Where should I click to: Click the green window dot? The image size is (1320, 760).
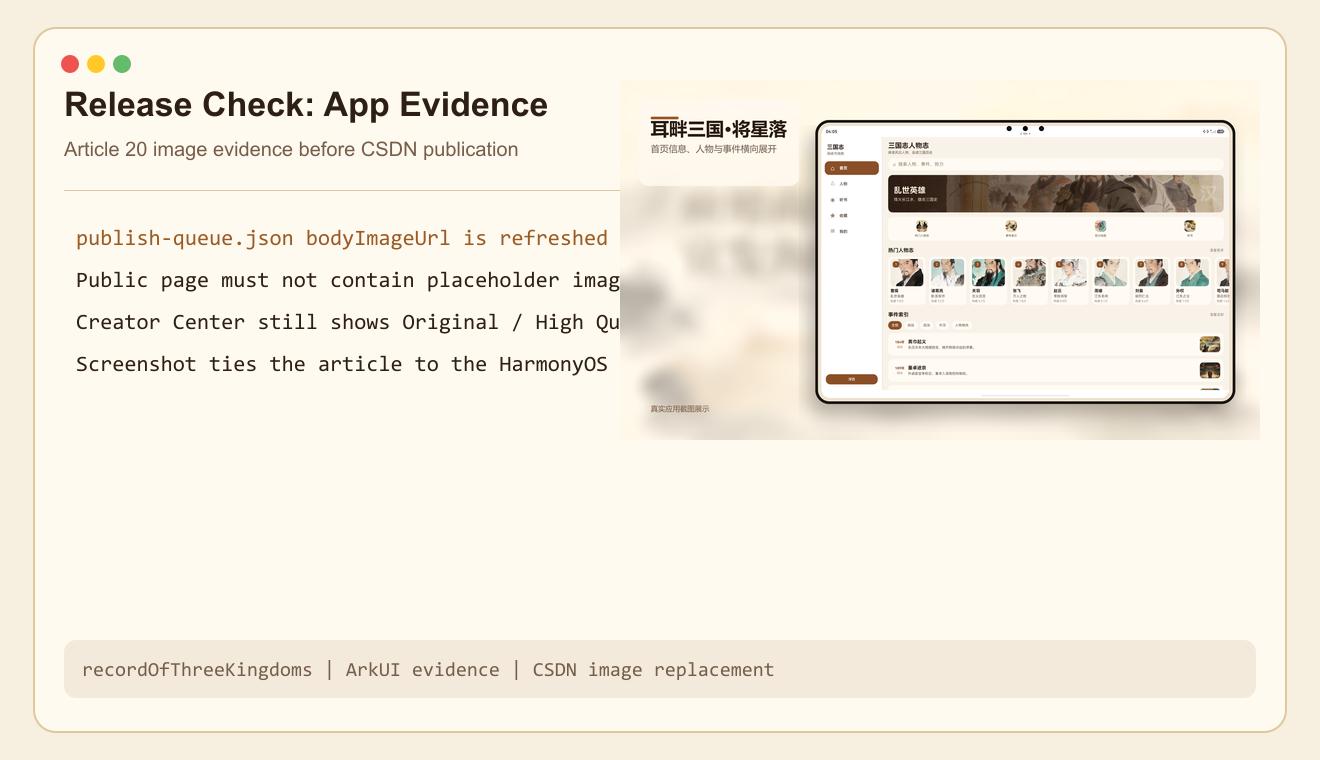(x=122, y=64)
